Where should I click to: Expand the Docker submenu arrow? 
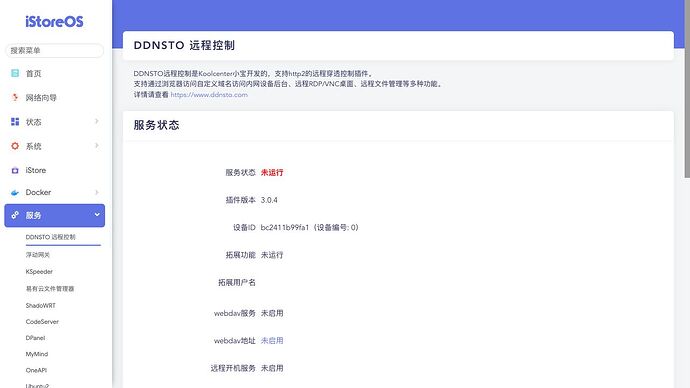pos(97,192)
